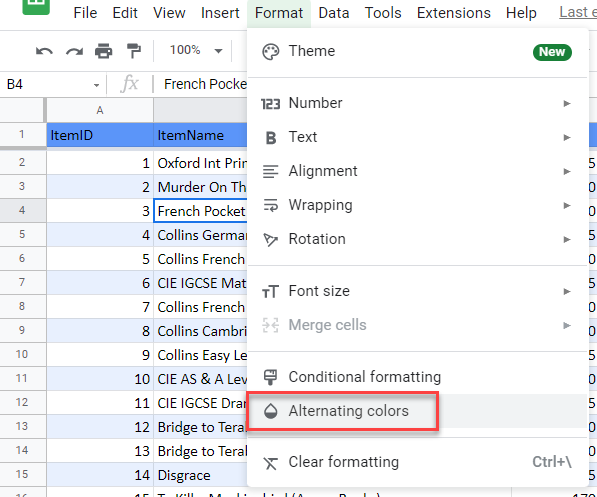Screen dimensions: 597x497
Task: Click the ItemID cell containing 10
Action: coord(100,379)
